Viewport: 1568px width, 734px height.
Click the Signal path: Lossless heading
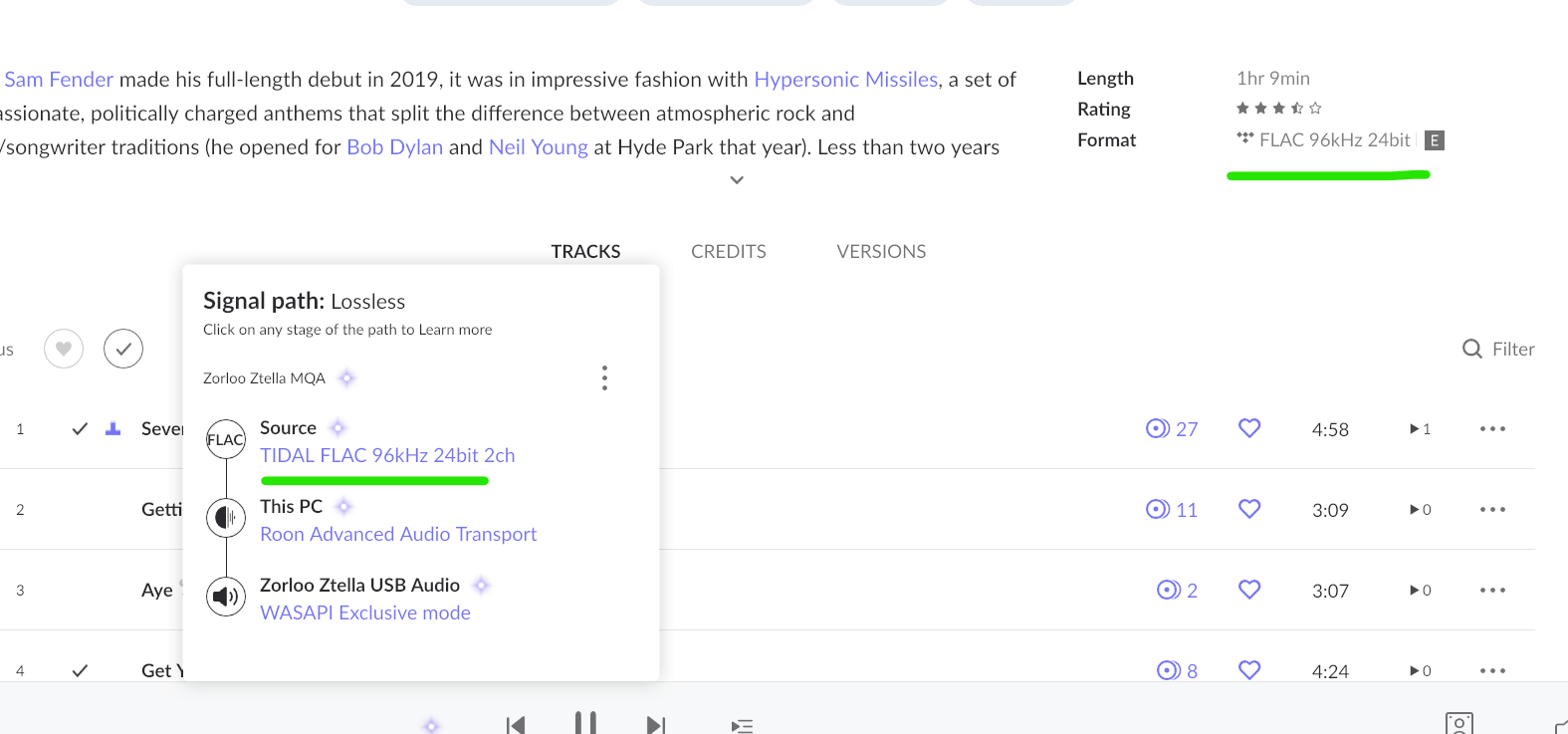pos(304,301)
